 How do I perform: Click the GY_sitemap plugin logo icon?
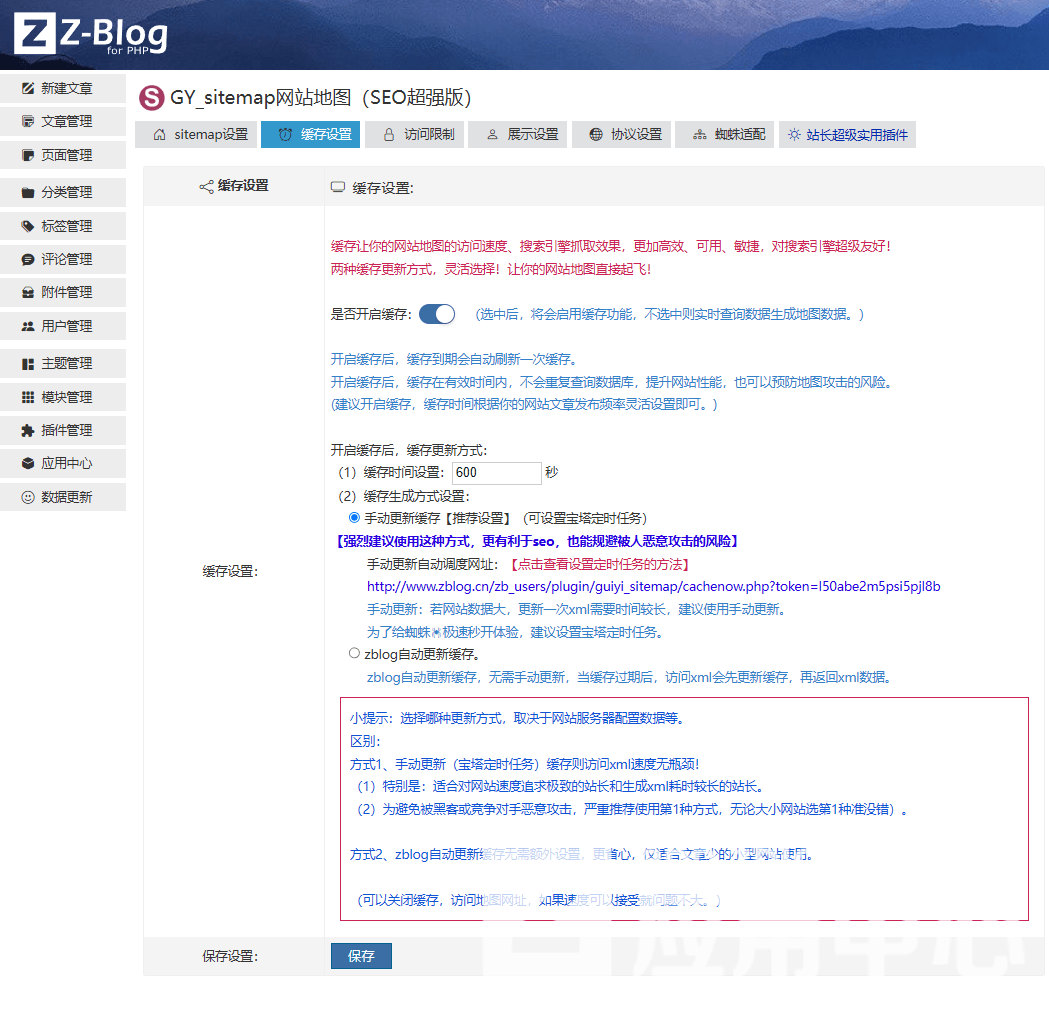(151, 98)
